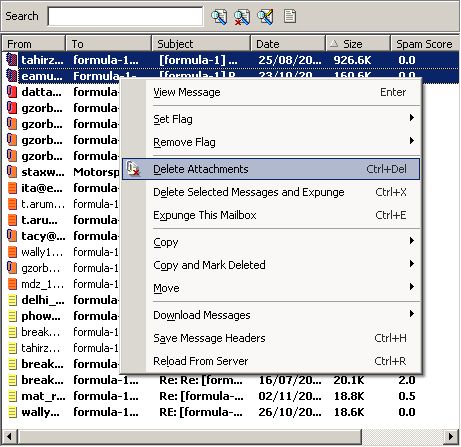Click the clear search icon with red X
Viewport: 461px width, 447px height.
pos(242,17)
